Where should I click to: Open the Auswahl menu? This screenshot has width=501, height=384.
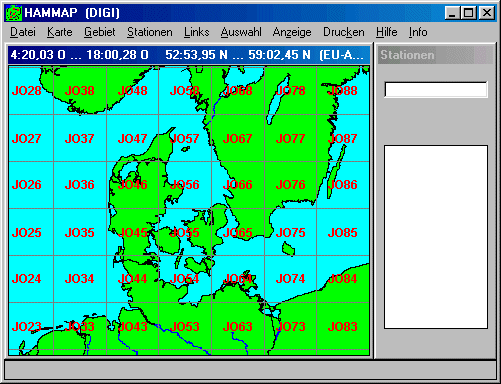241,32
